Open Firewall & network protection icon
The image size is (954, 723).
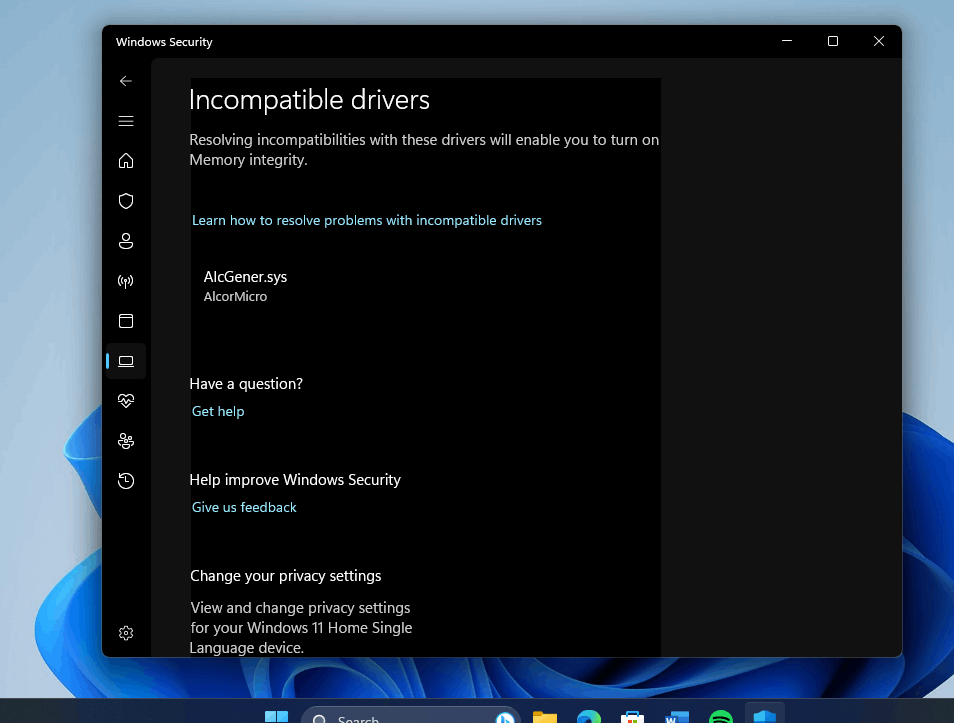click(126, 281)
